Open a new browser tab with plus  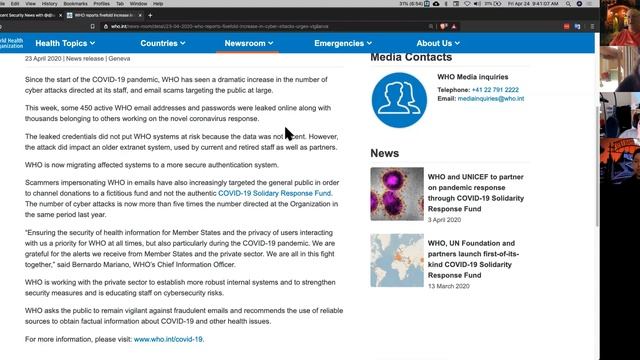point(150,15)
